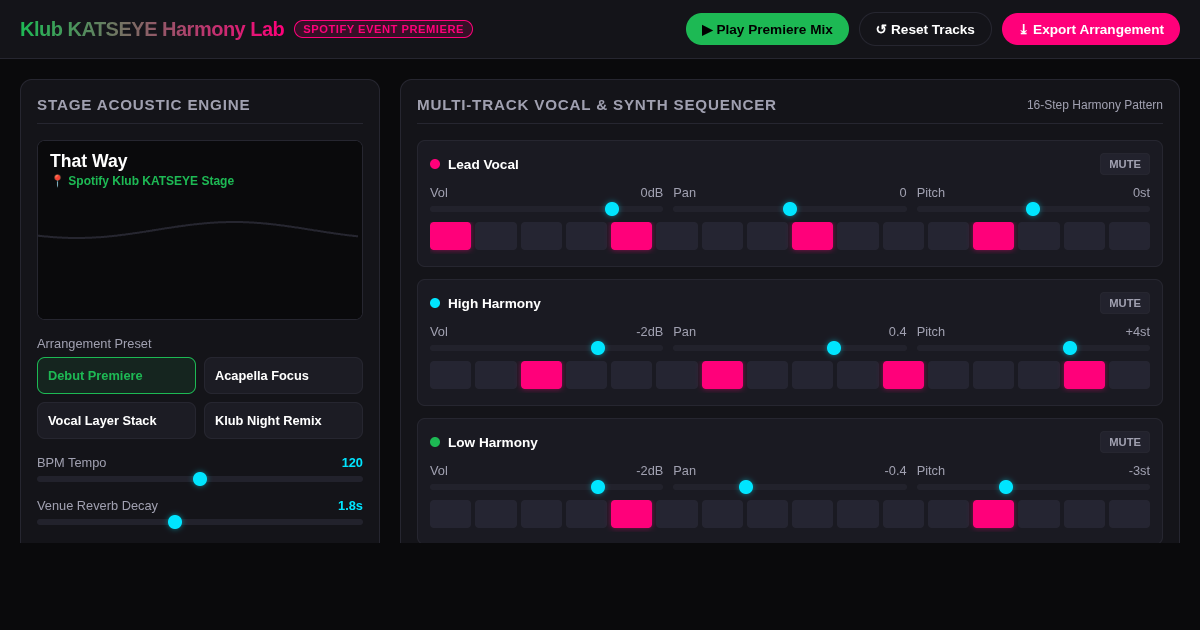This screenshot has height=630, width=1200.
Task: Click the "Stage Acoustic Engine" panel heading
Action: coord(144,105)
